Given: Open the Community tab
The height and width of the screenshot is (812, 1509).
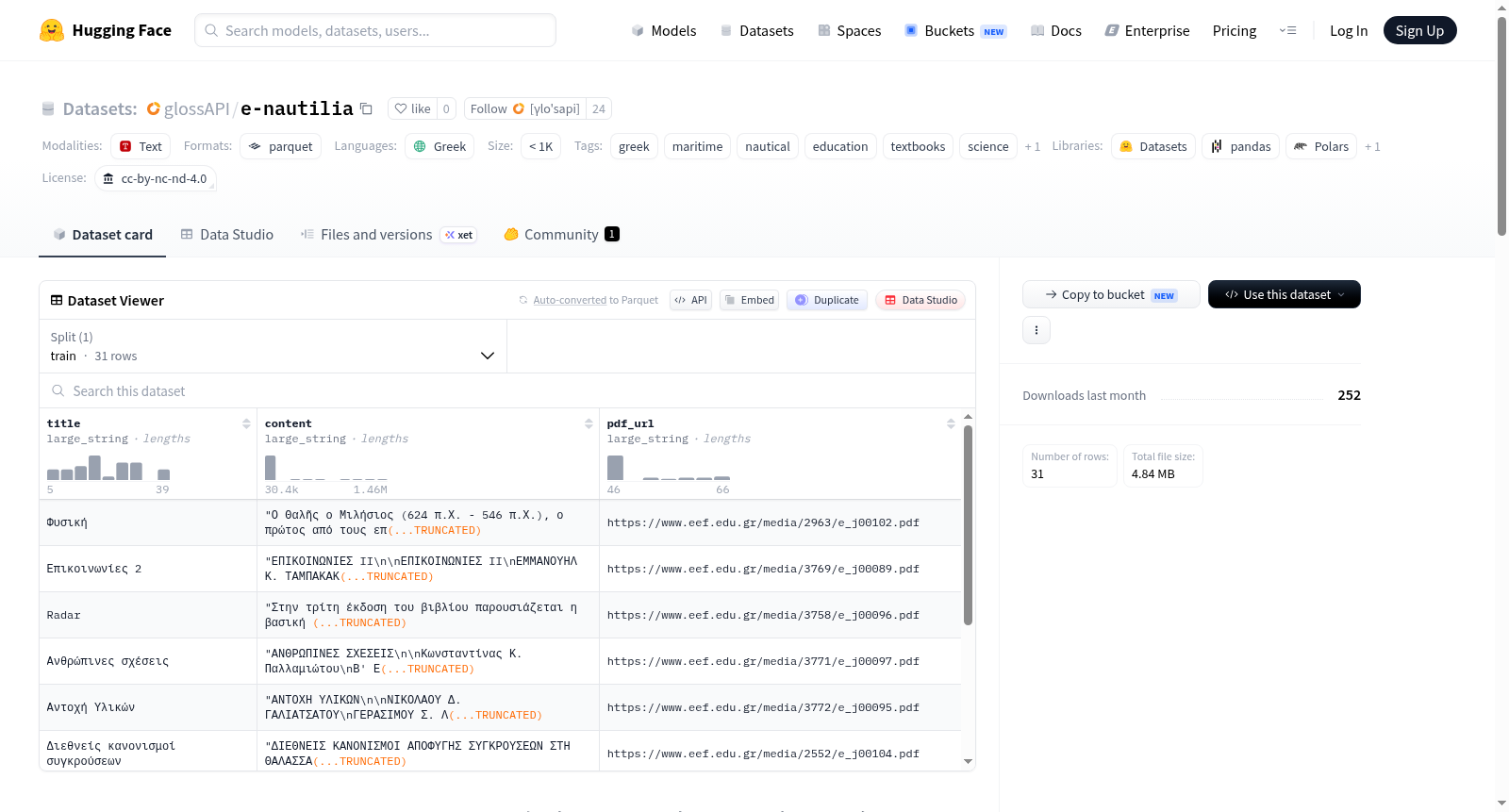Looking at the screenshot, I should point(562,235).
